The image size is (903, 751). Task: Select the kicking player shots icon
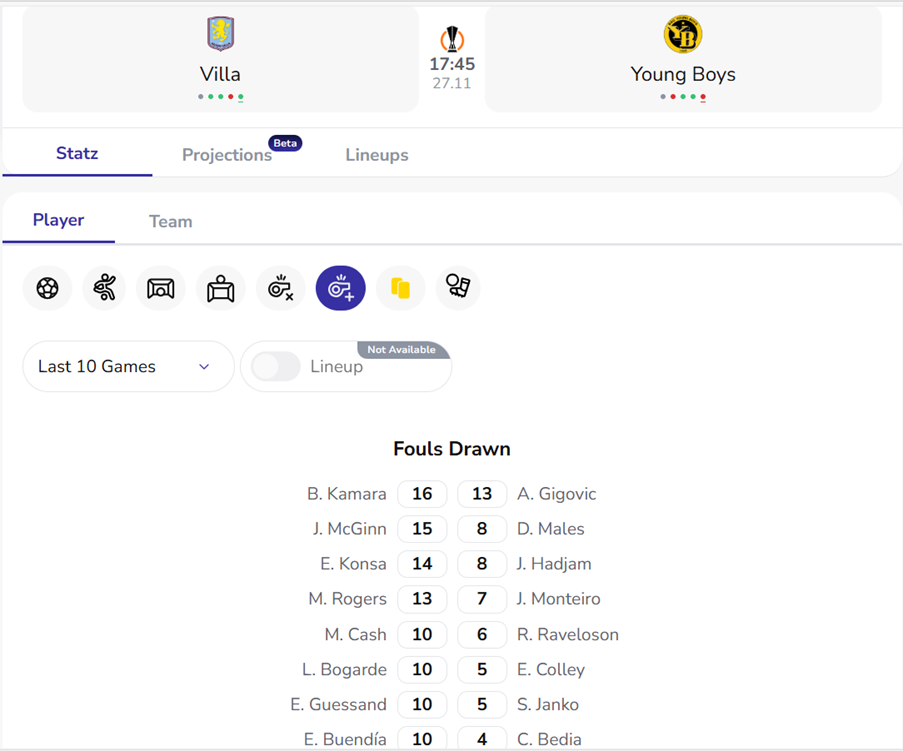click(104, 289)
